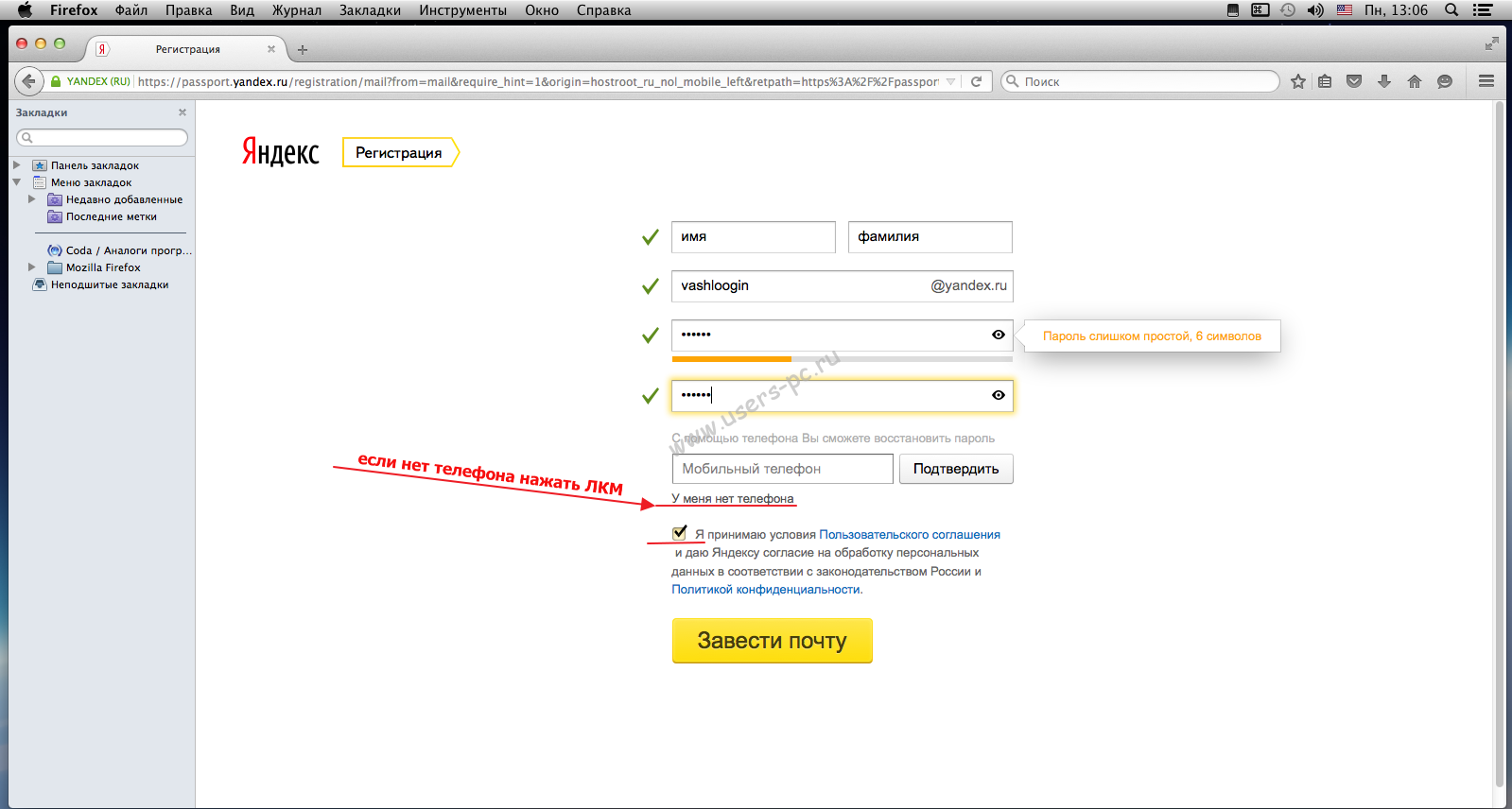Click the browser back arrow button

(x=28, y=81)
